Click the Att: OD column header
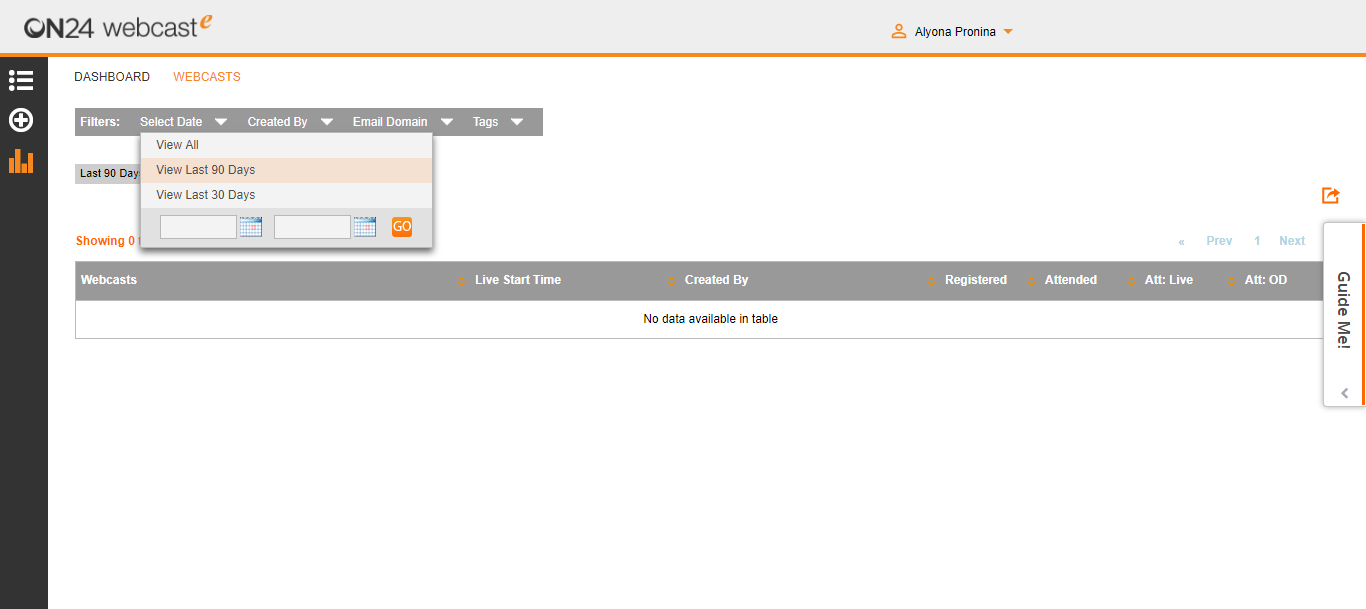 click(1265, 280)
